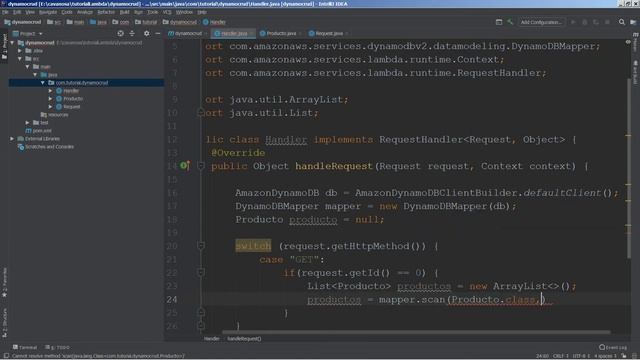Collapse the src folder node

(x=20, y=59)
